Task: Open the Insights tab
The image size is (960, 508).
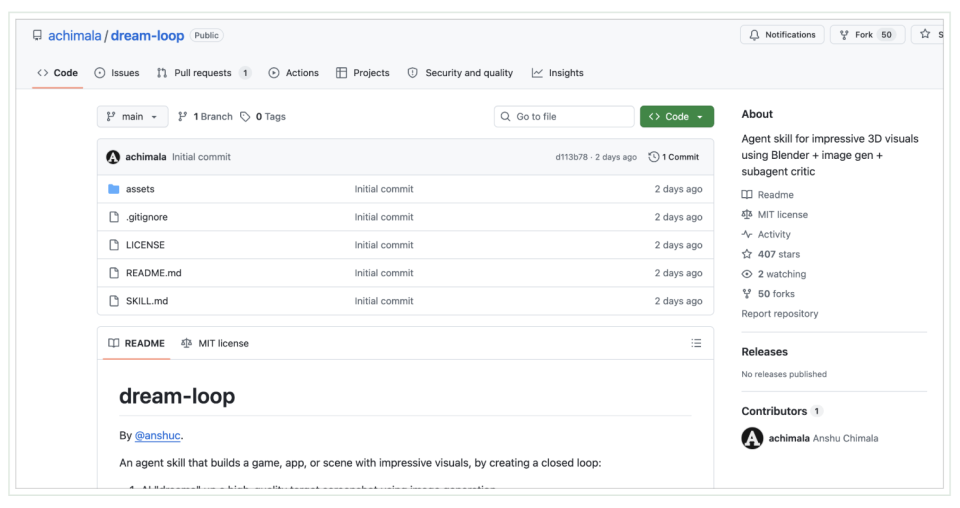Action: coord(558,73)
